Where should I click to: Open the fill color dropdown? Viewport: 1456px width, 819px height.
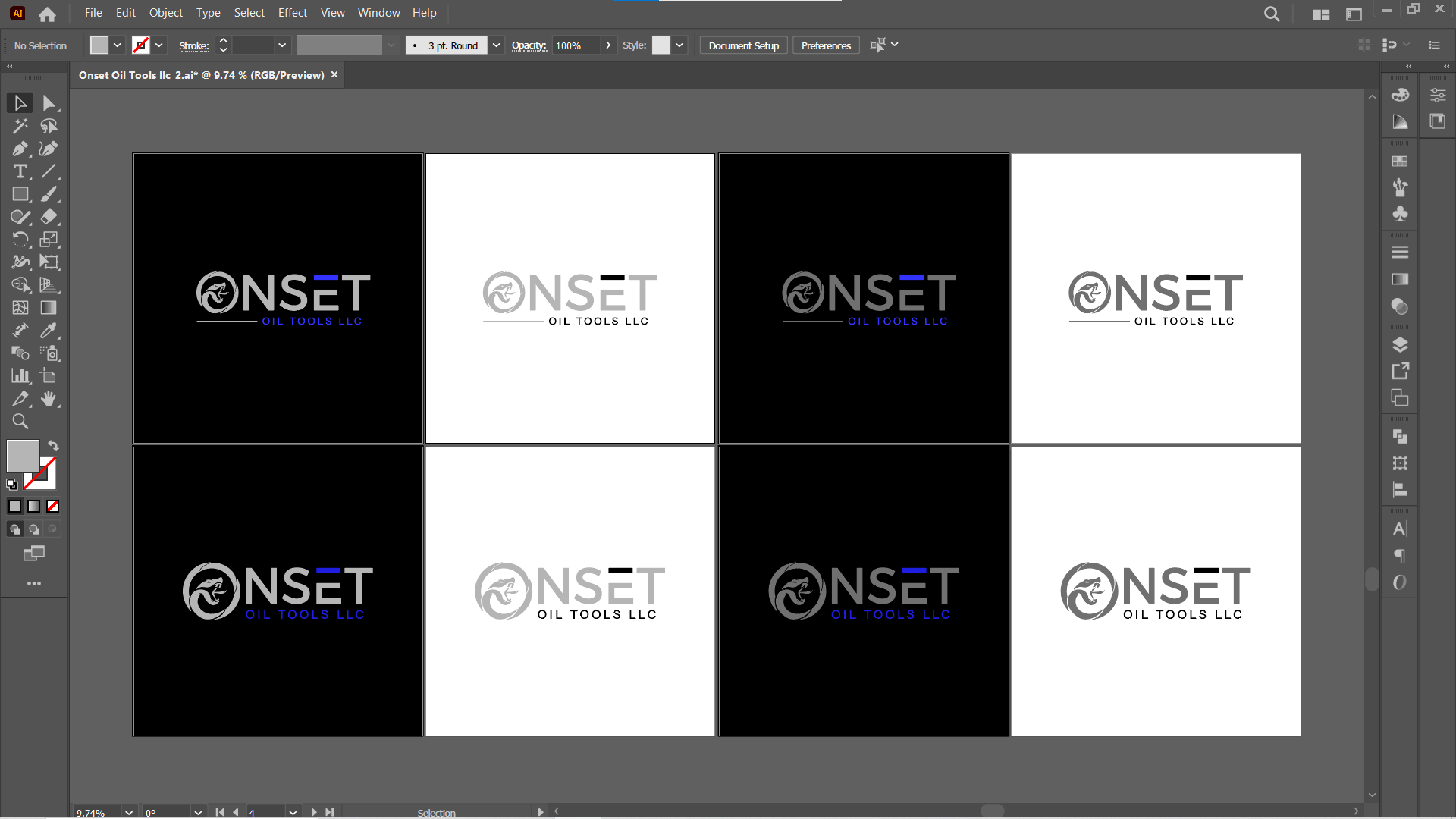(x=118, y=45)
